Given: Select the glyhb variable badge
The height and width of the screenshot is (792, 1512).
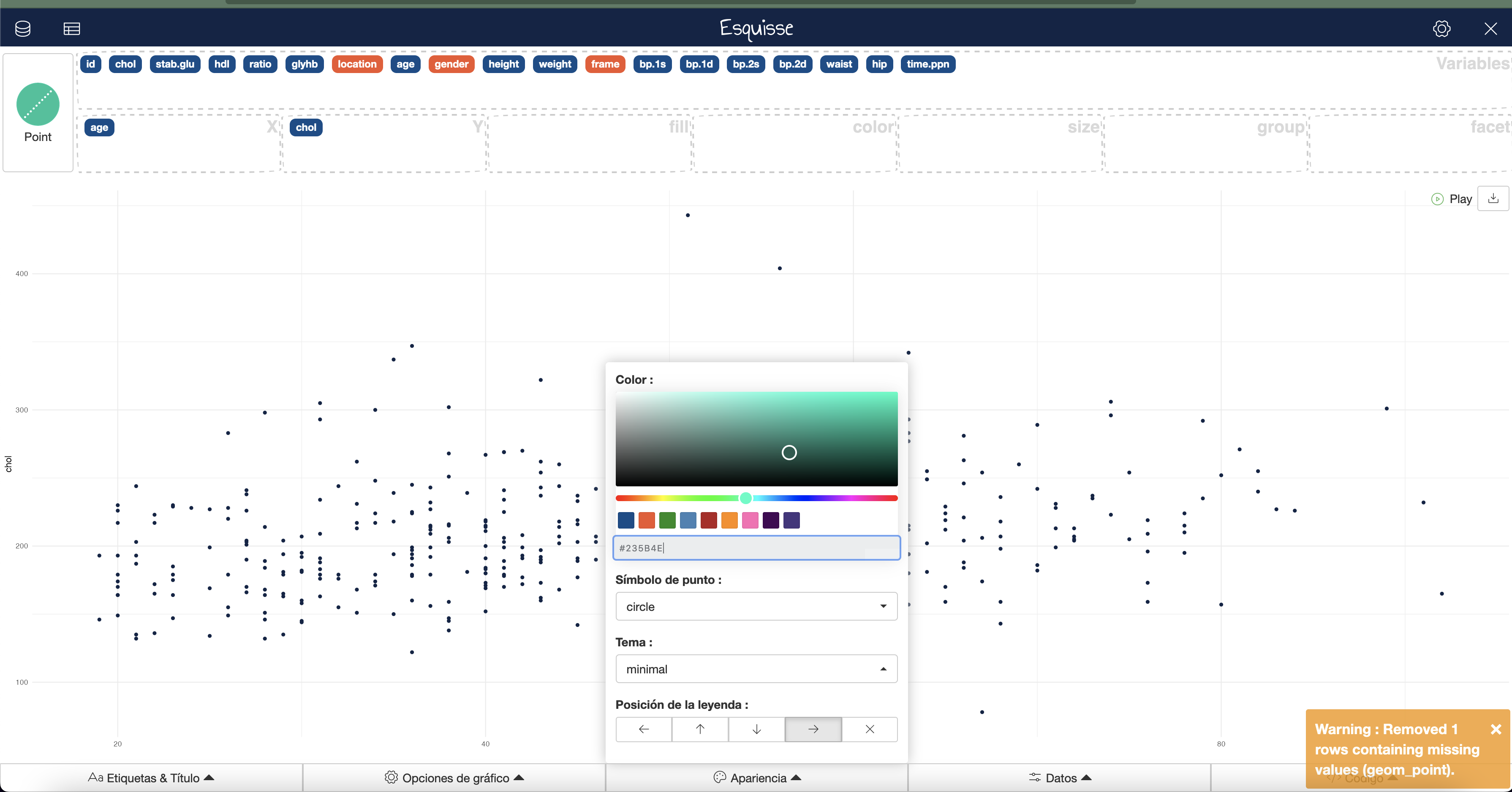Looking at the screenshot, I should click(305, 64).
